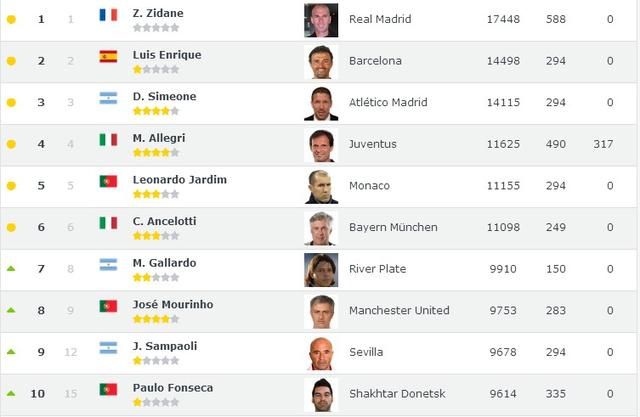
Task: Click Real Madrid's points total 17448
Action: 503,19
